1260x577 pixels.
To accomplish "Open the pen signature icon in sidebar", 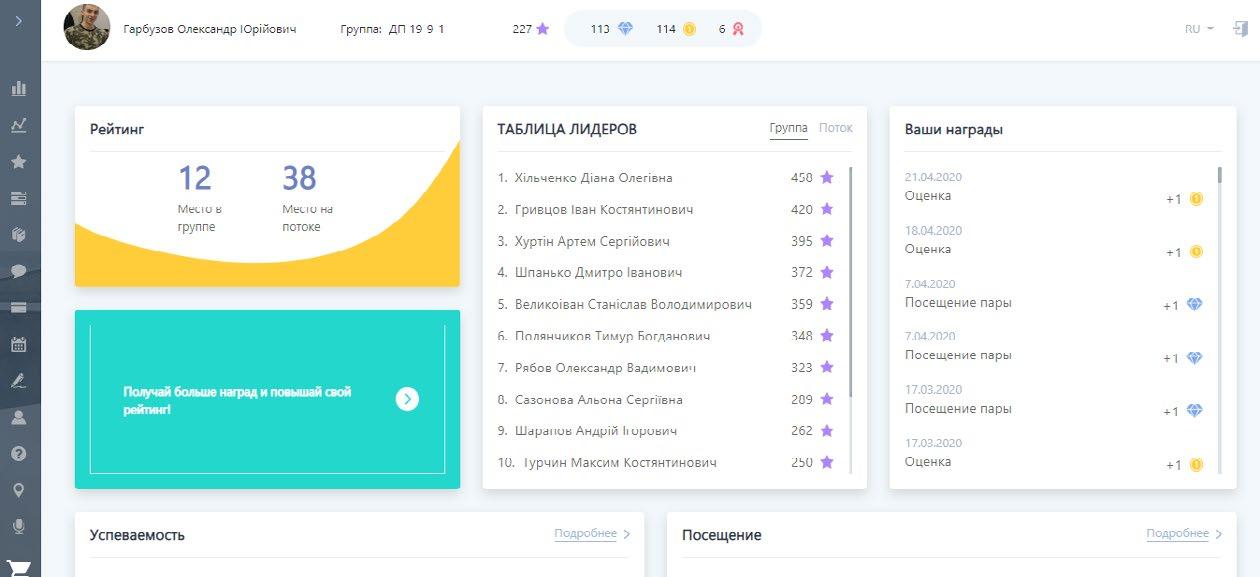I will tap(19, 381).
